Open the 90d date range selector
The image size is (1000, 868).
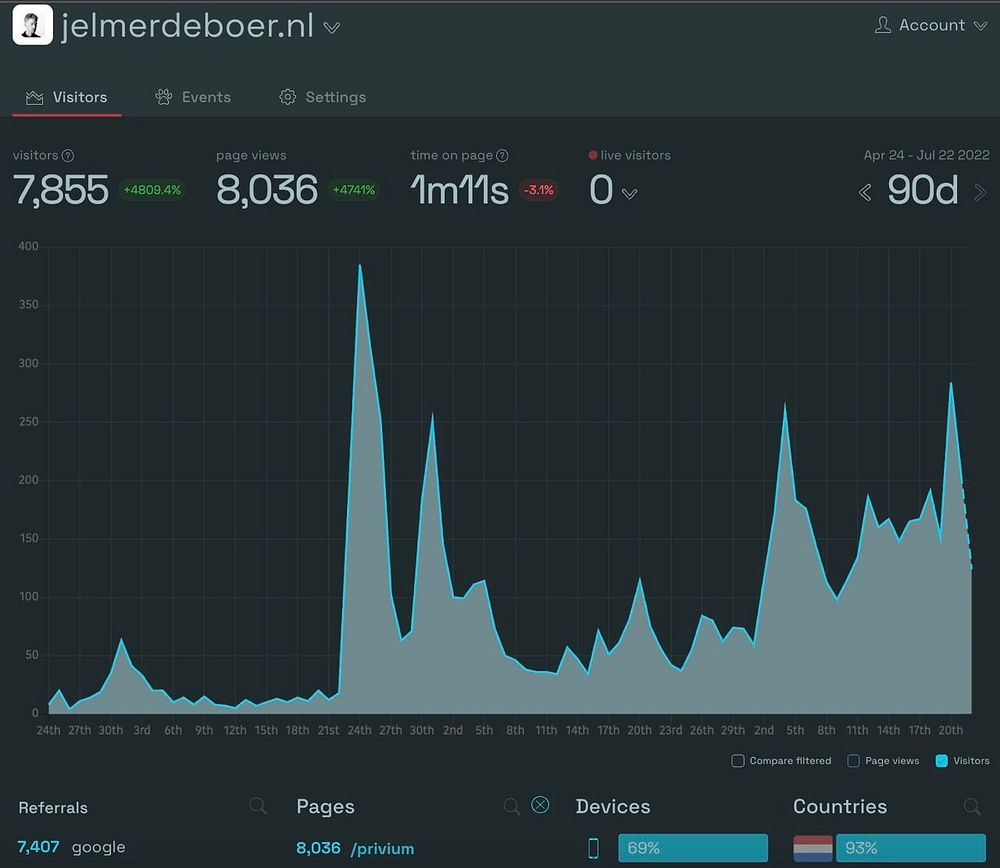click(923, 190)
